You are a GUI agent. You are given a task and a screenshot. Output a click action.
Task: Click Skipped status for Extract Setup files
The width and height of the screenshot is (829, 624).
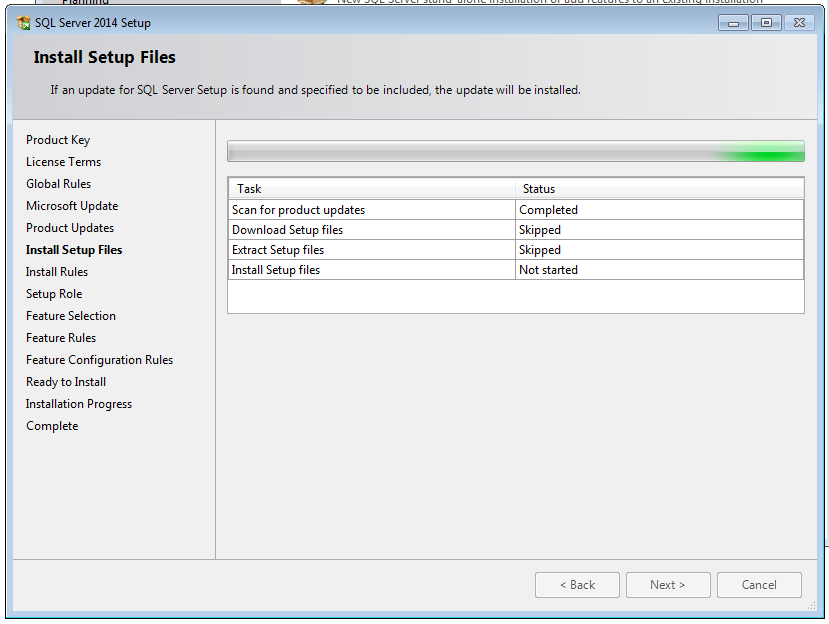tap(659, 250)
